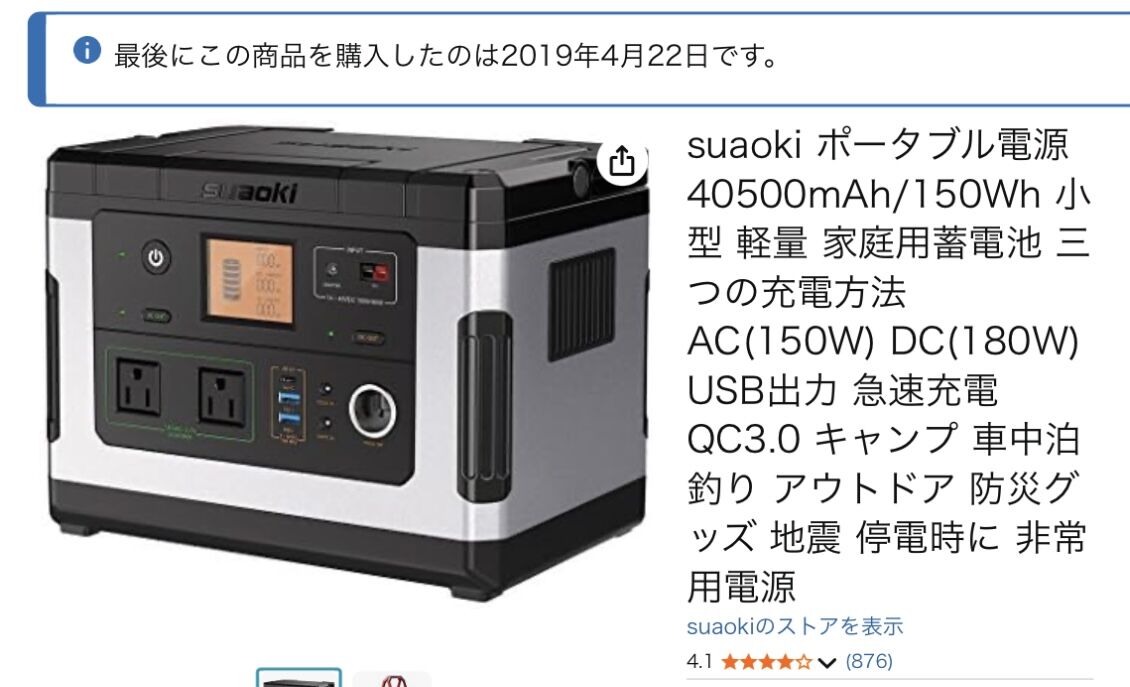Open the suaokiのストアを表示 store link
The height and width of the screenshot is (687, 1130).
coord(795,626)
